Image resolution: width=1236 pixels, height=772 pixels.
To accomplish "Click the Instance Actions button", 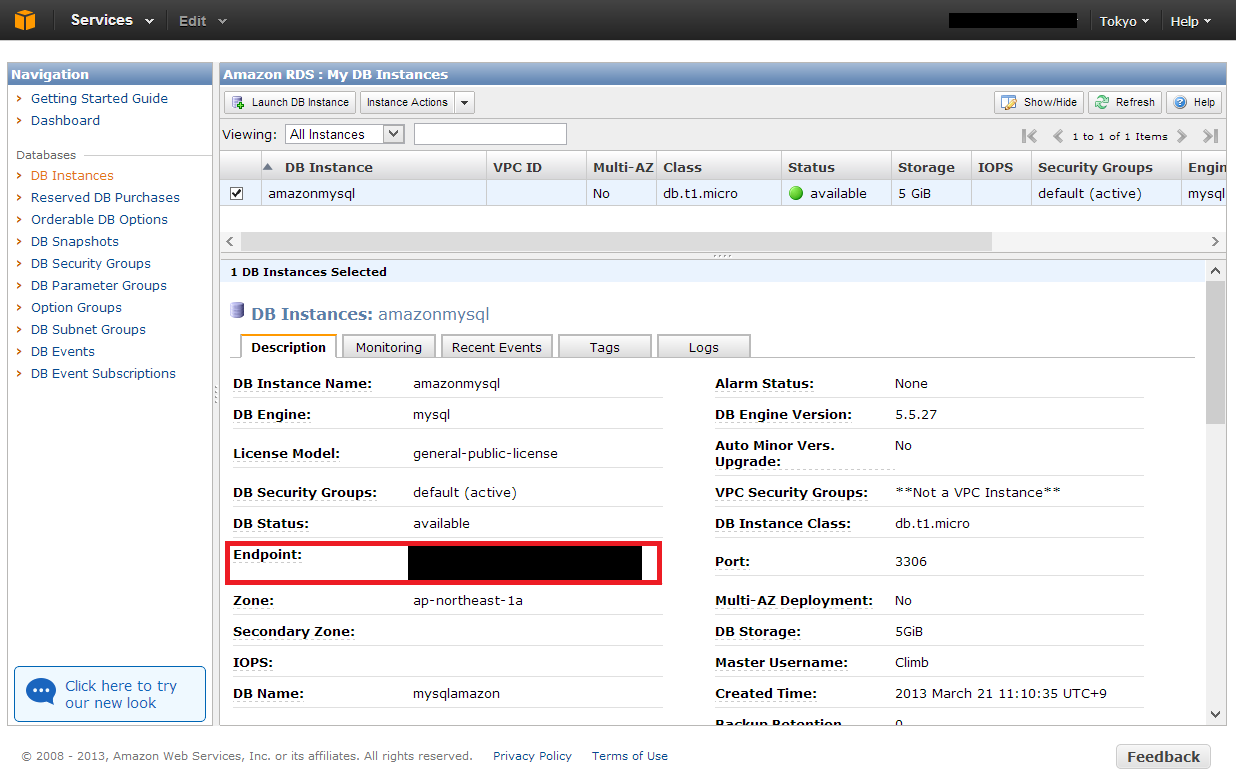I will (407, 102).
